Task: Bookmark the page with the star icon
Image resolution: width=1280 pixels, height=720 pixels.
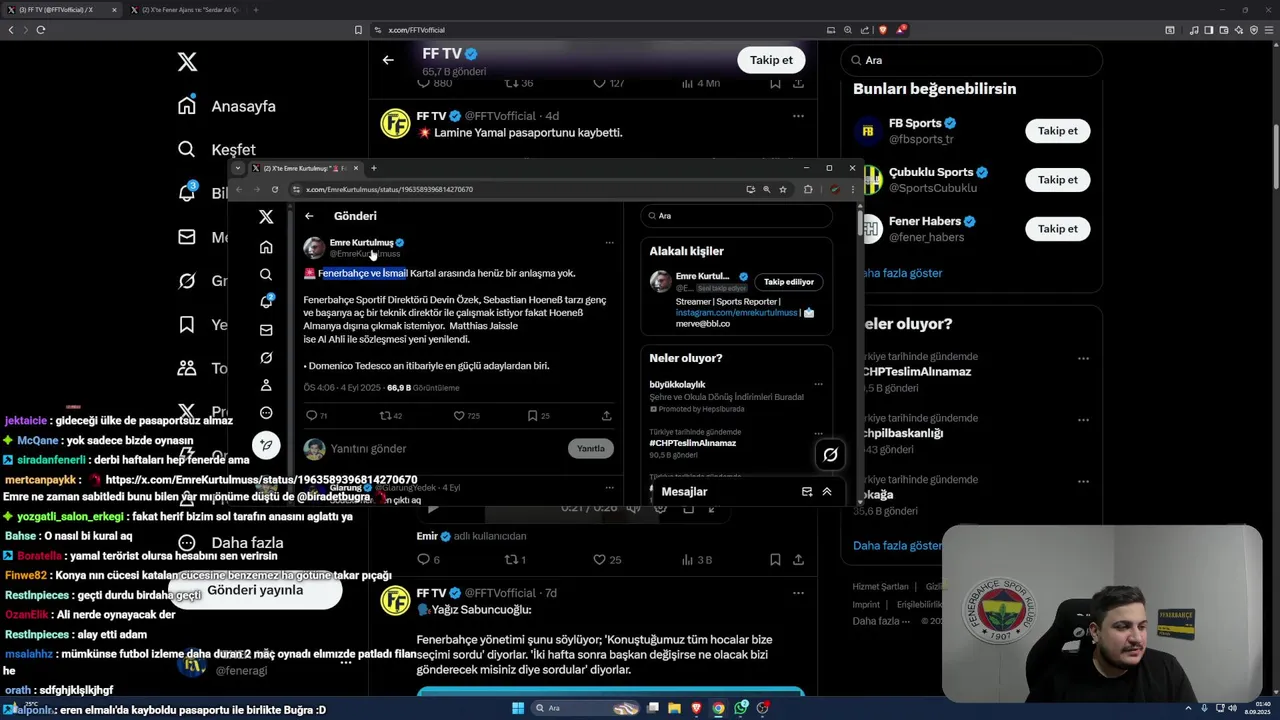Action: 783,189
